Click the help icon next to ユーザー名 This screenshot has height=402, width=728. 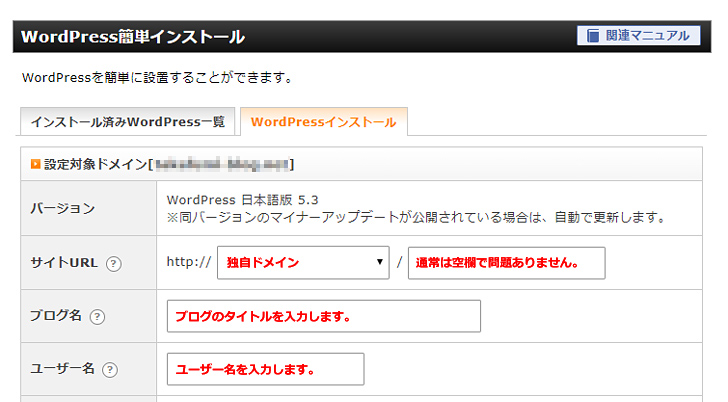(110, 370)
